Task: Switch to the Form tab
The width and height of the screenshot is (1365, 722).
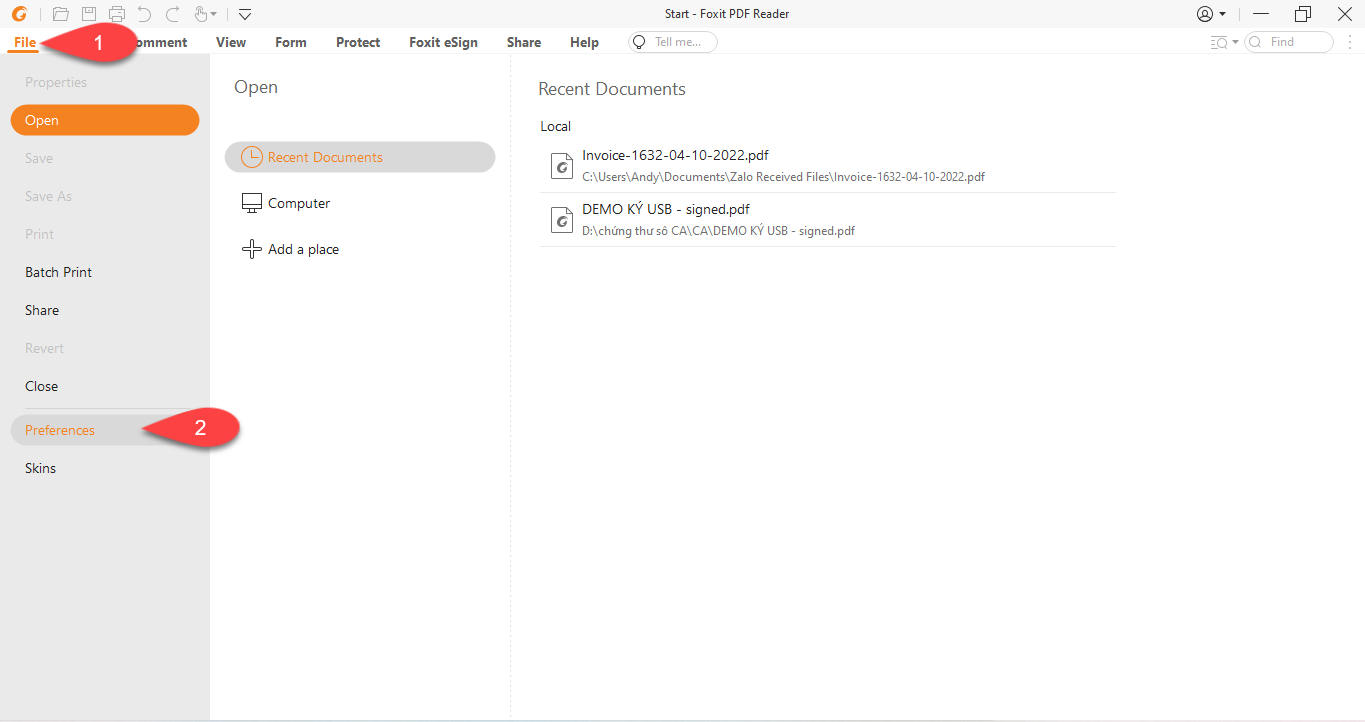Action: [291, 42]
